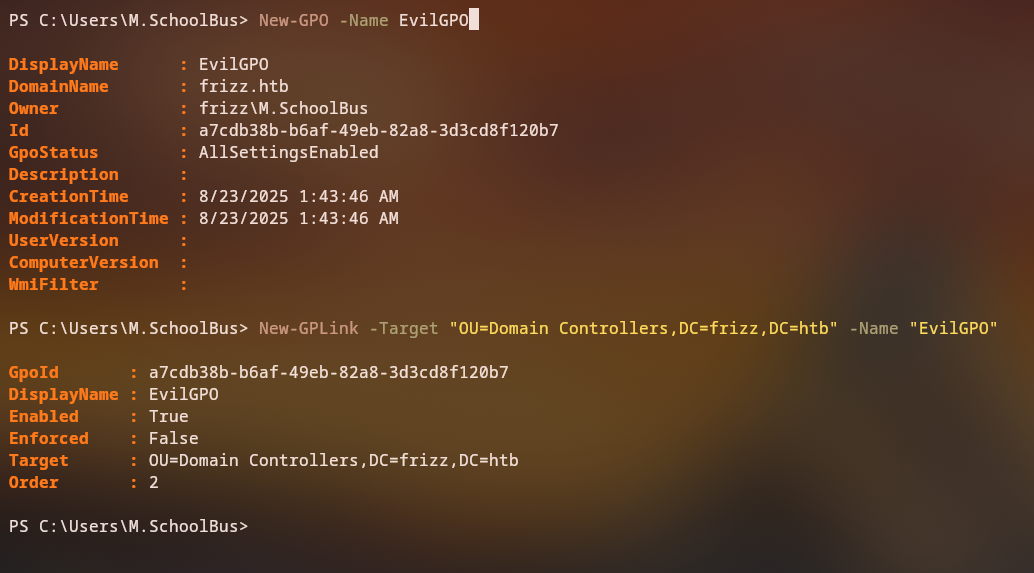The image size is (1034, 573).
Task: Click the WmiFilter field label
Action: coord(53,285)
